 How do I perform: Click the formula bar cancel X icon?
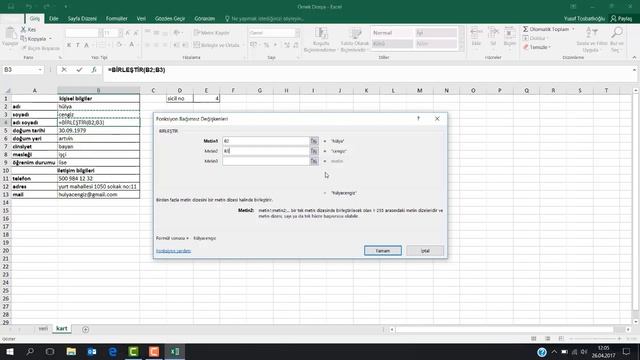coord(64,70)
